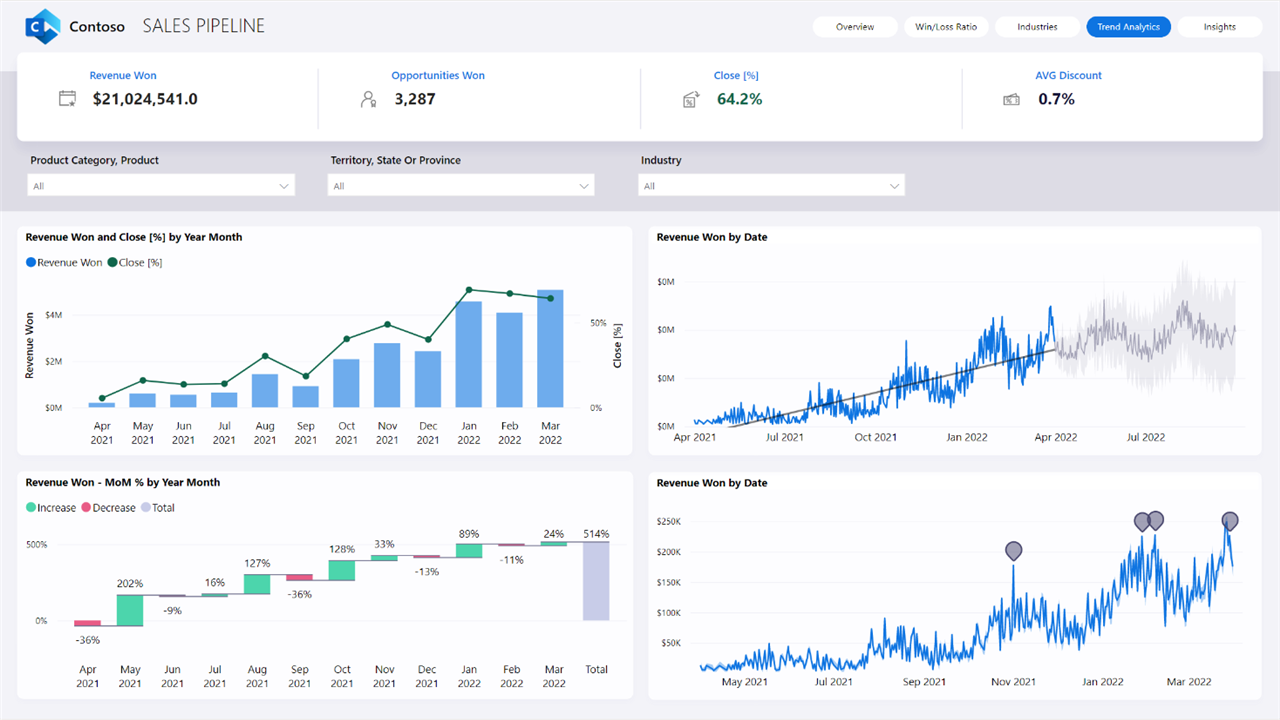Click the Close percent icon
Image resolution: width=1280 pixels, height=720 pixels.
tap(690, 99)
